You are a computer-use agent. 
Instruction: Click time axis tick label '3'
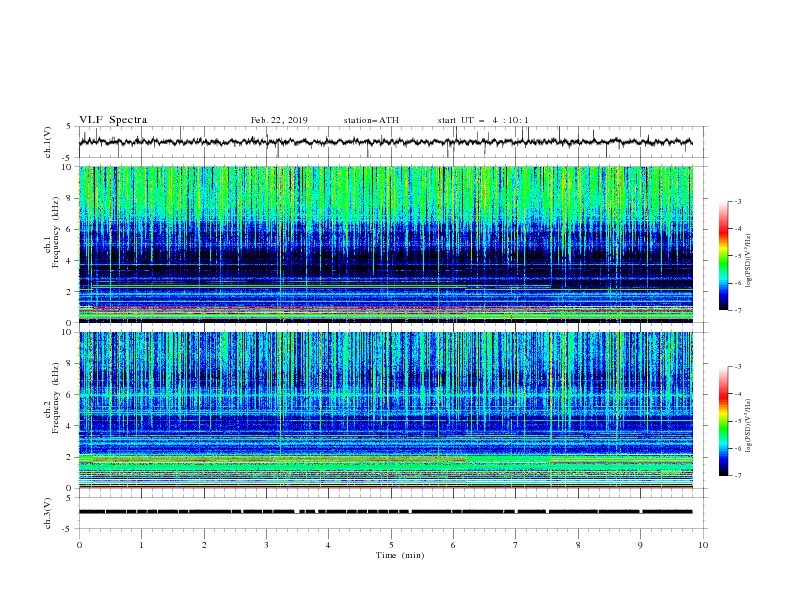[x=266, y=545]
